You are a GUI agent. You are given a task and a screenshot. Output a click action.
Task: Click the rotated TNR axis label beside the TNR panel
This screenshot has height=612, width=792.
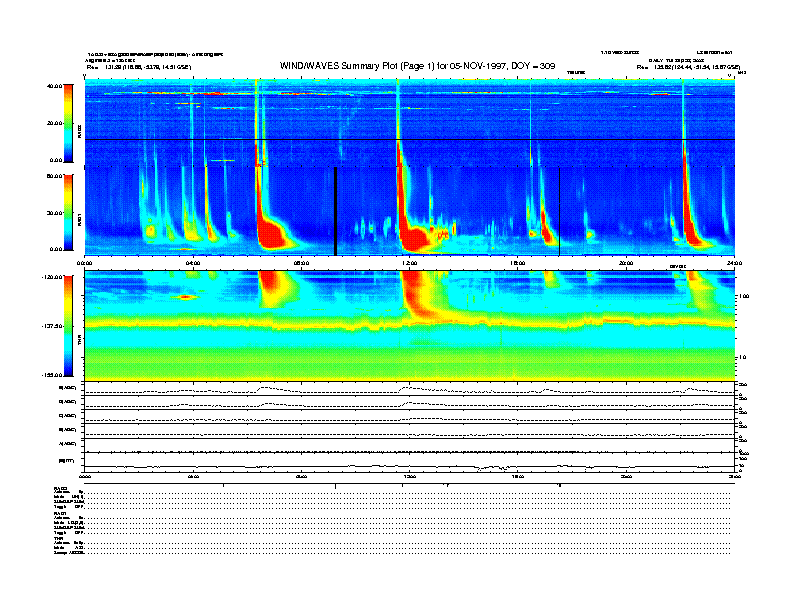click(79, 341)
